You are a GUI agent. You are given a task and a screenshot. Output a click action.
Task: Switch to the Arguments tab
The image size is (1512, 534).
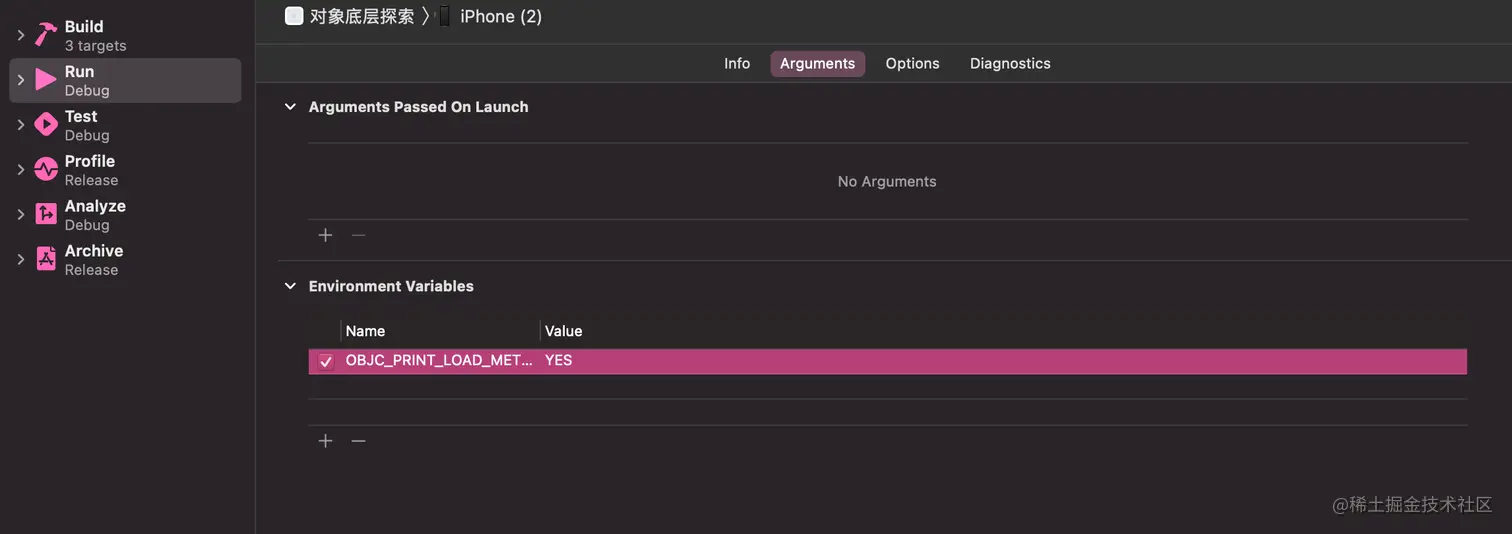(817, 63)
